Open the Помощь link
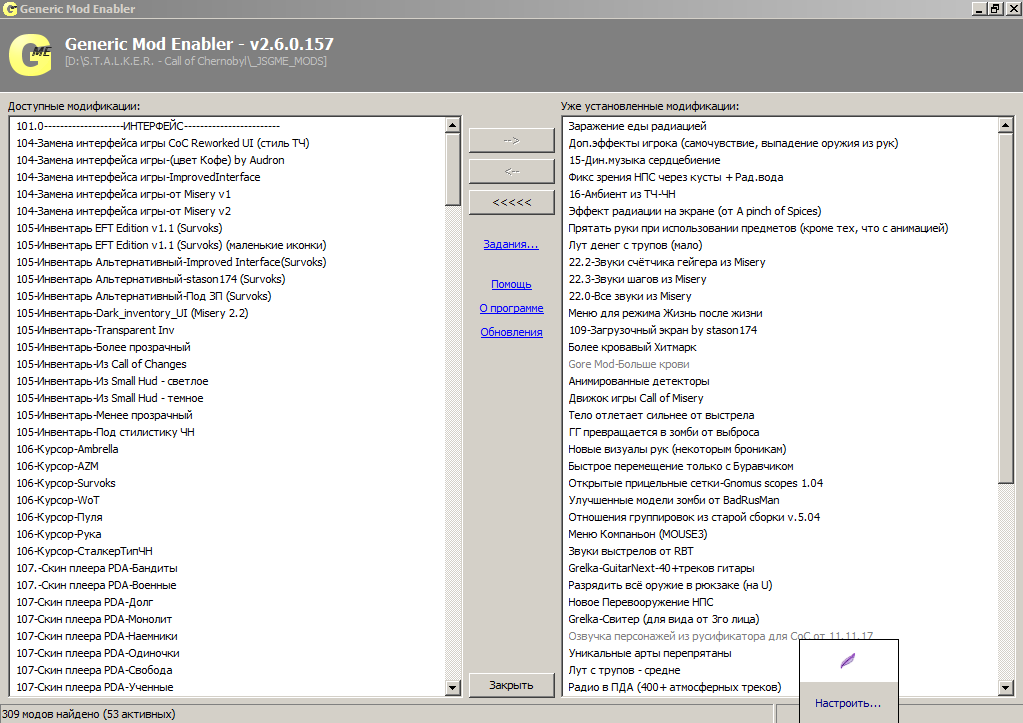 pyautogui.click(x=512, y=285)
